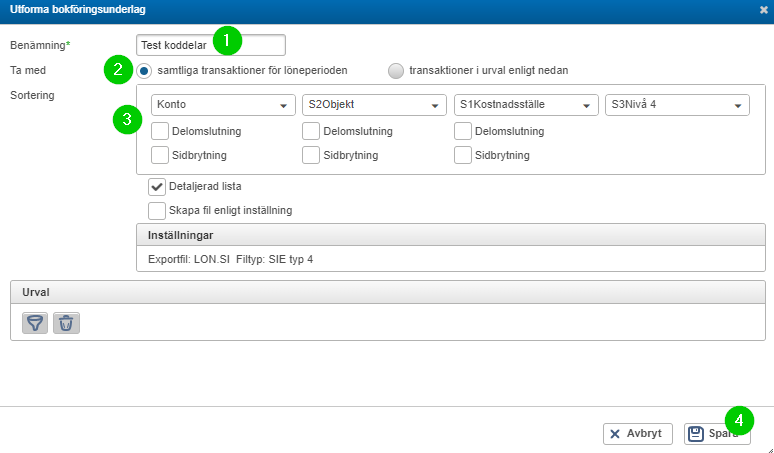Click the Inställningar panel header

point(451,235)
